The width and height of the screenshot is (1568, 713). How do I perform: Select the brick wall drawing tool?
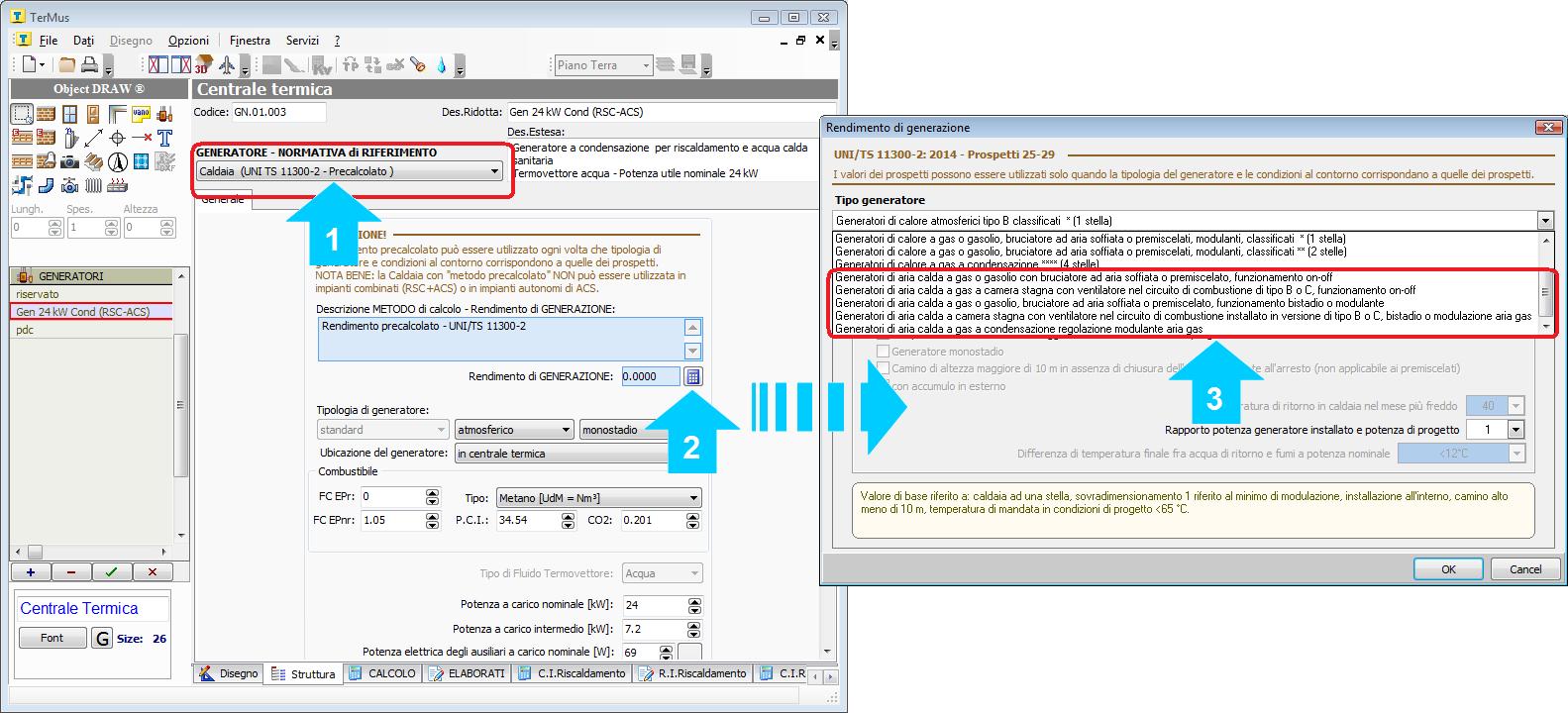(45, 114)
